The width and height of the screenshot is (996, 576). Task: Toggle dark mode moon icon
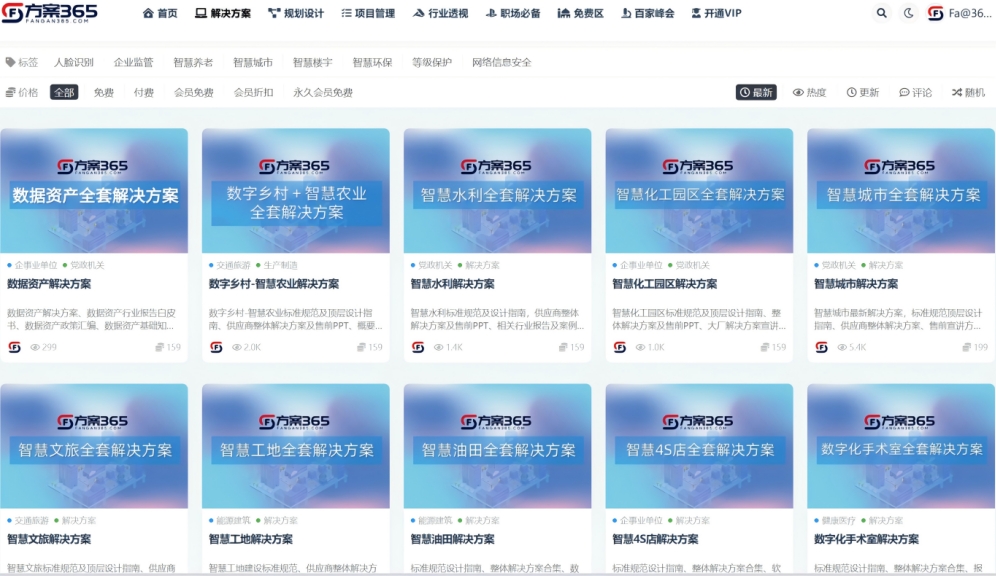909,13
